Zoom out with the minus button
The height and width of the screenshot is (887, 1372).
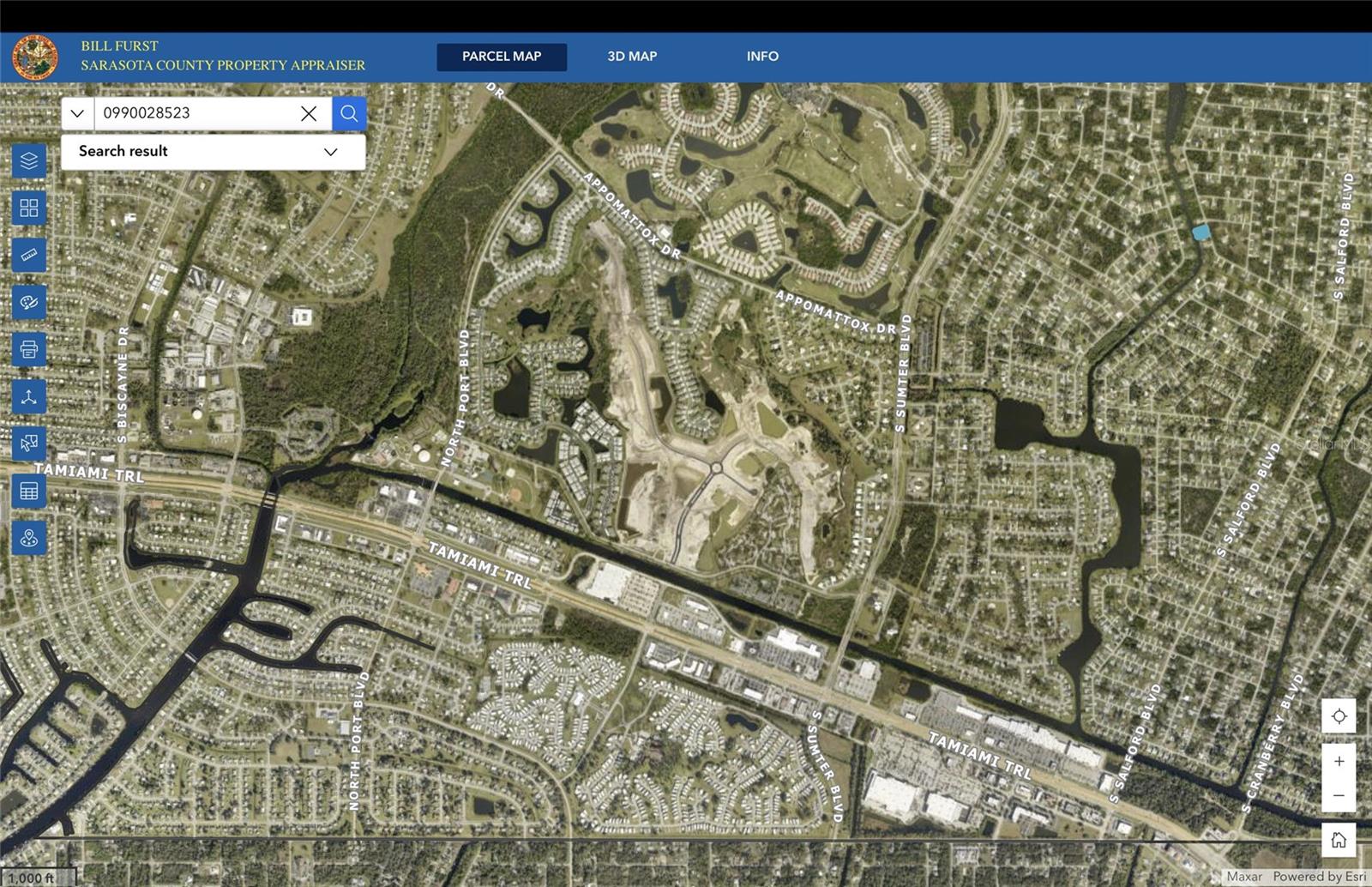[x=1339, y=796]
